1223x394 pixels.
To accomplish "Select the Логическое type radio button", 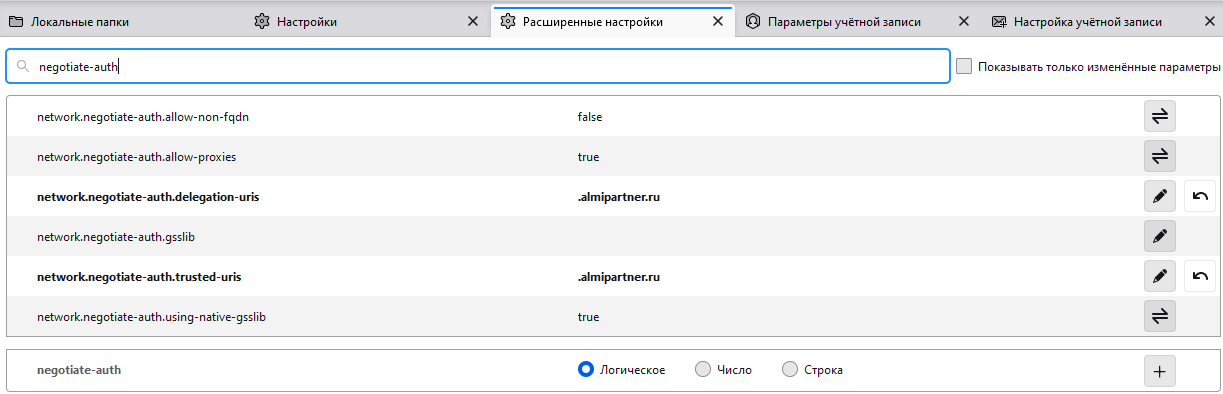I will click(x=587, y=370).
